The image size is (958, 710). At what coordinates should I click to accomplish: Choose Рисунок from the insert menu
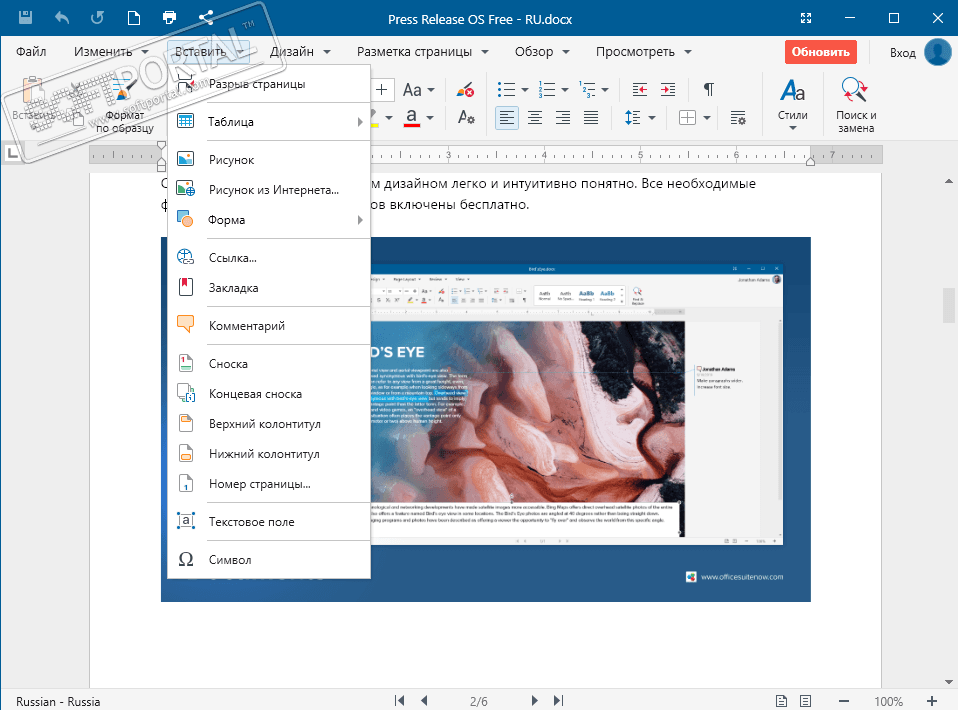point(269,159)
